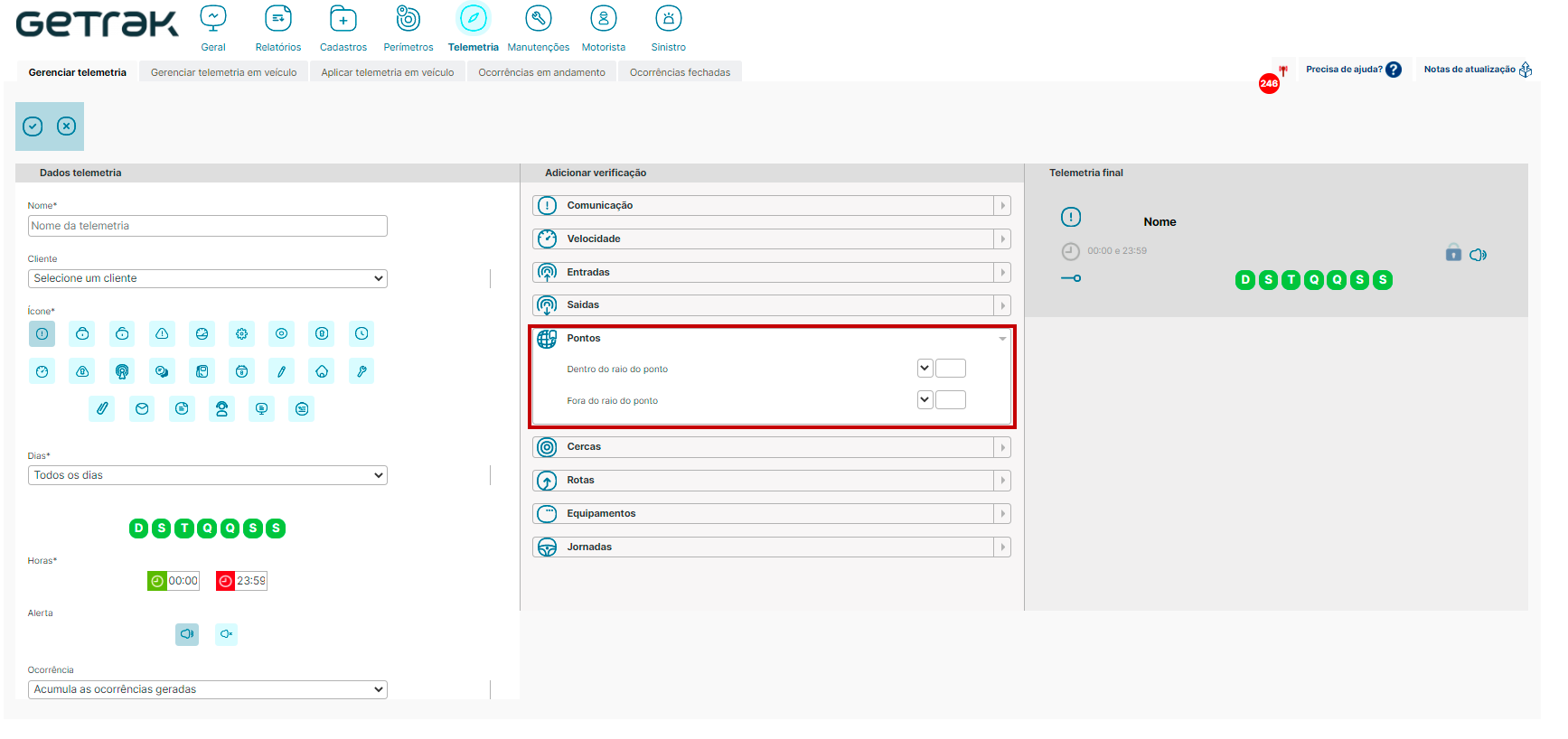
Task: Select the chat bubbles telemetry icon
Action: (x=162, y=371)
